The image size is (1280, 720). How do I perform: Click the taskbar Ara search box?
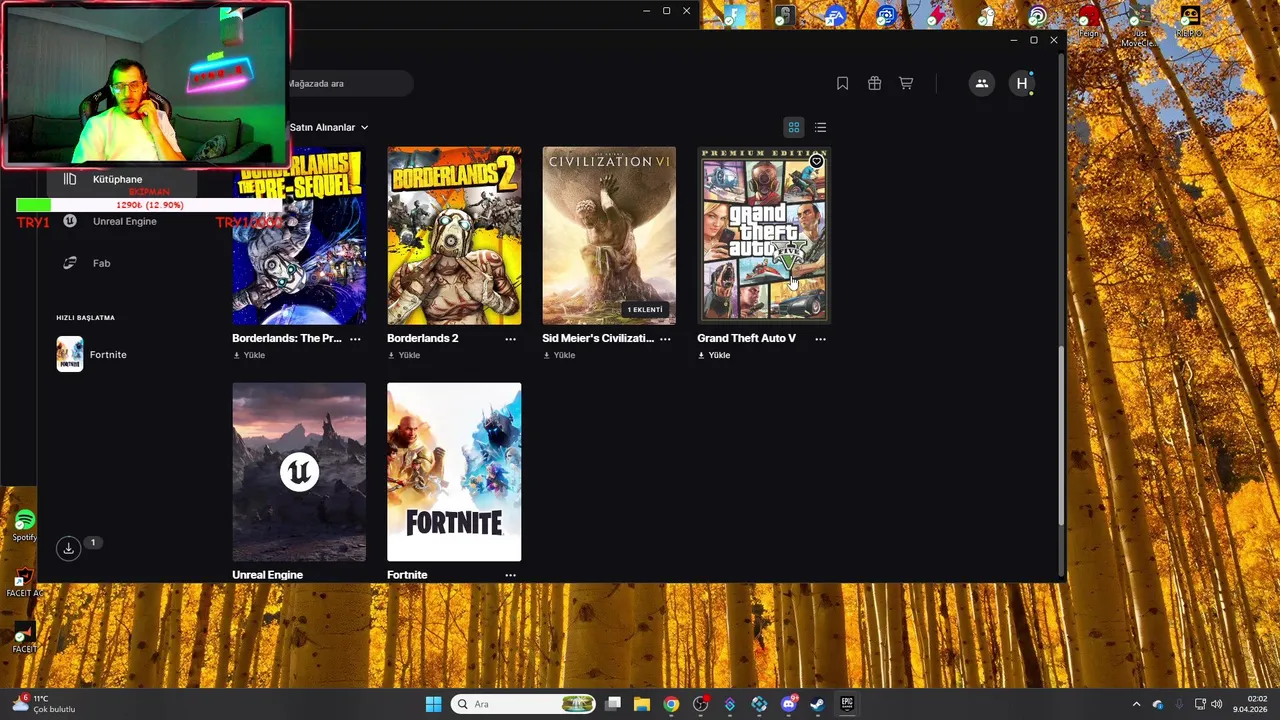[x=524, y=704]
